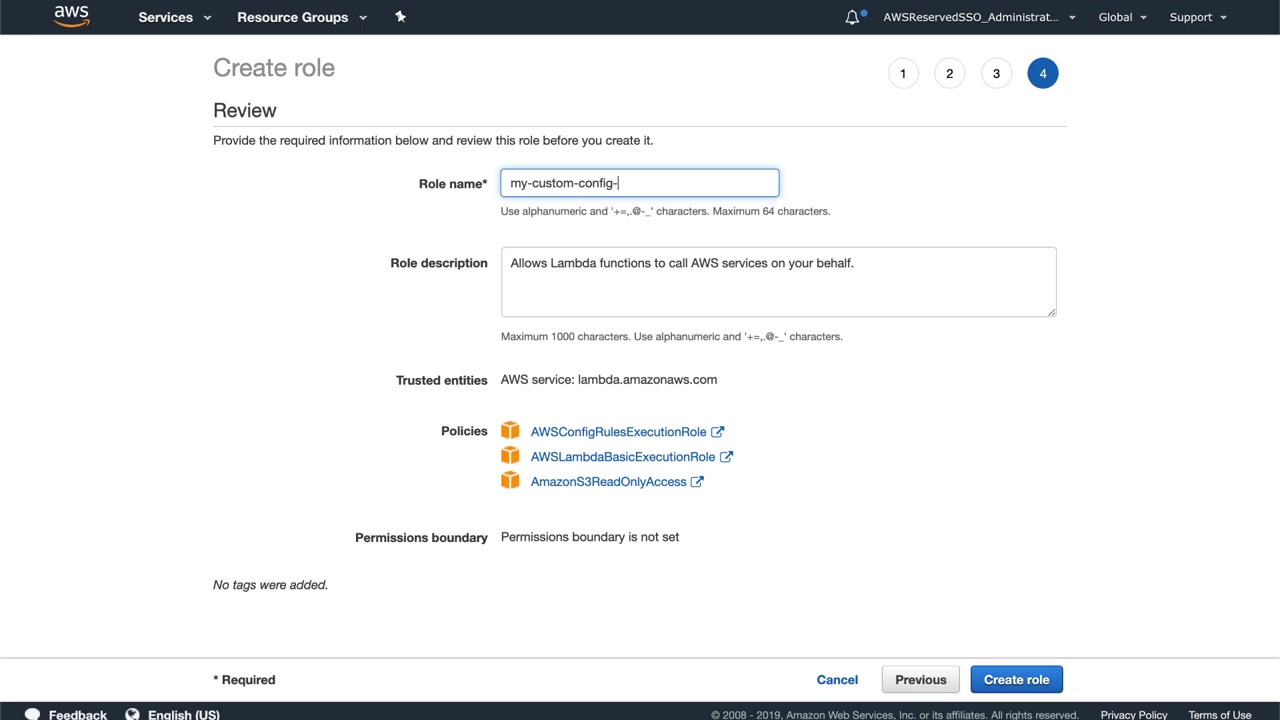
Task: Click the Previous button
Action: [x=920, y=680]
